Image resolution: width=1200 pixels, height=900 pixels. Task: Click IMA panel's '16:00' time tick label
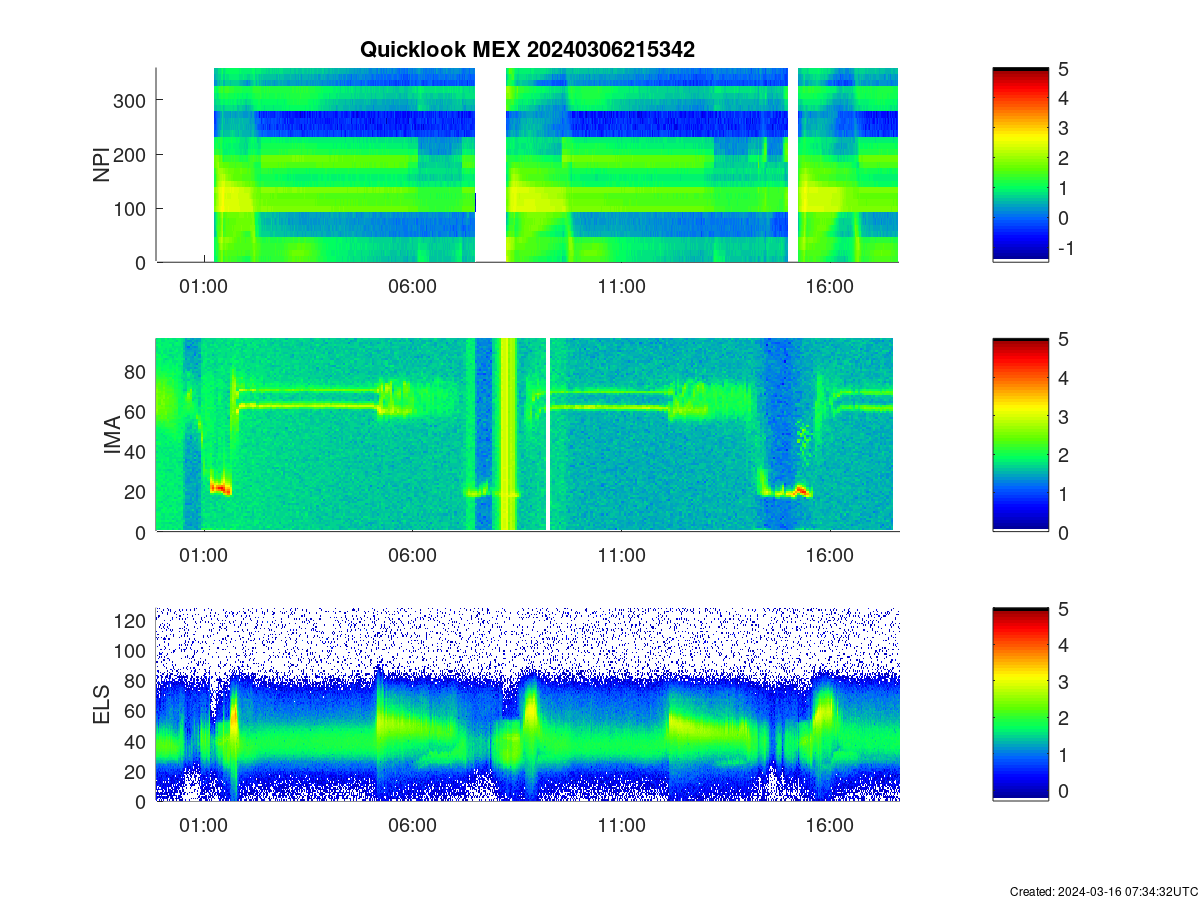coord(830,557)
